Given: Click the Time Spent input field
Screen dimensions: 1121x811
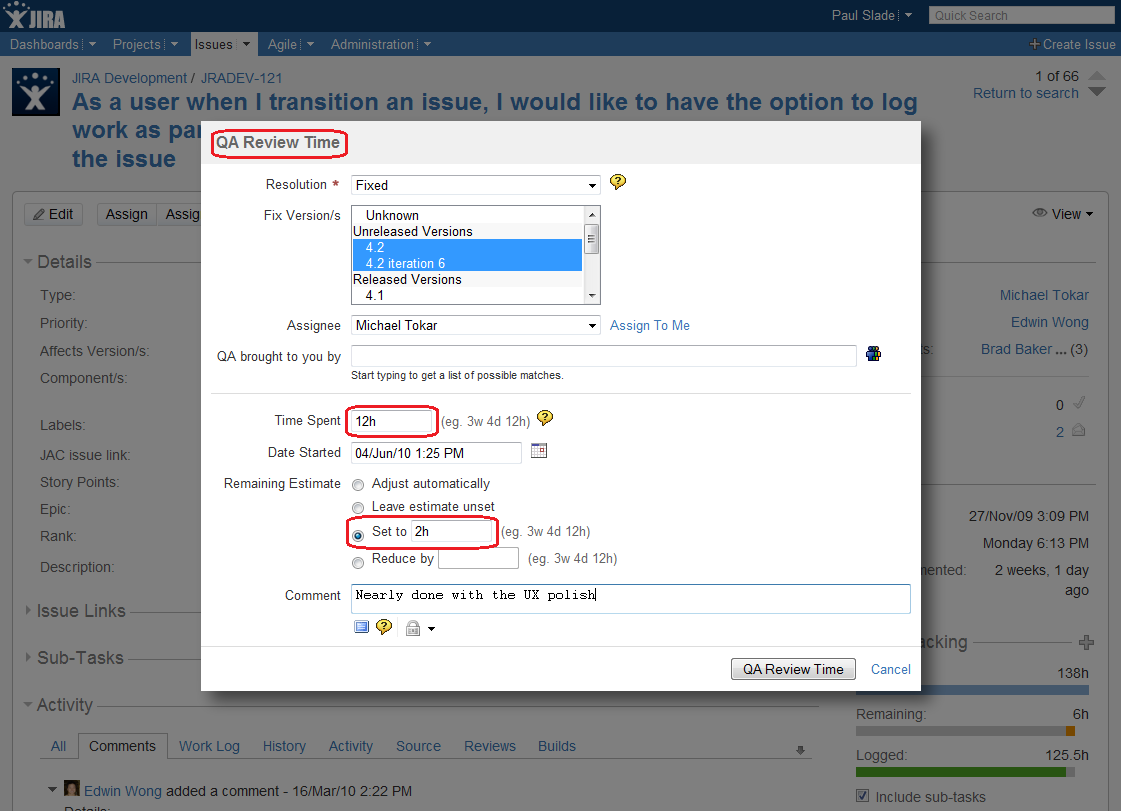Looking at the screenshot, I should click(392, 421).
